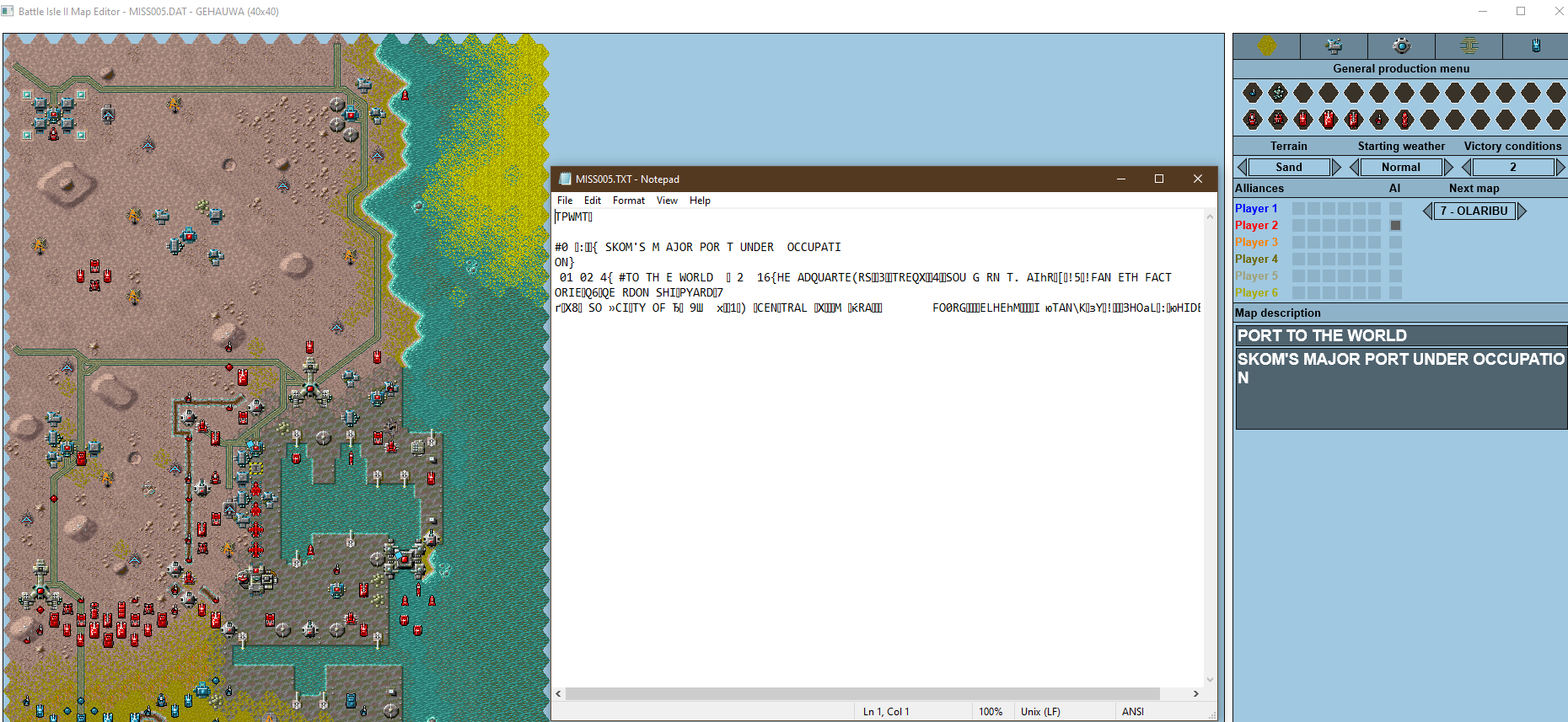Viewport: 1568px width, 722px height.
Task: Open the blue tank units palette tab
Action: click(x=1536, y=45)
